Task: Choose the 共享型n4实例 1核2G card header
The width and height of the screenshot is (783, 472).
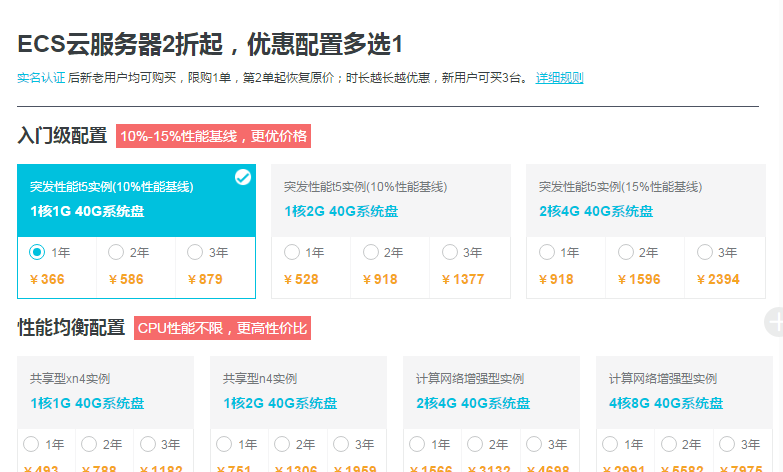Action: click(x=298, y=392)
